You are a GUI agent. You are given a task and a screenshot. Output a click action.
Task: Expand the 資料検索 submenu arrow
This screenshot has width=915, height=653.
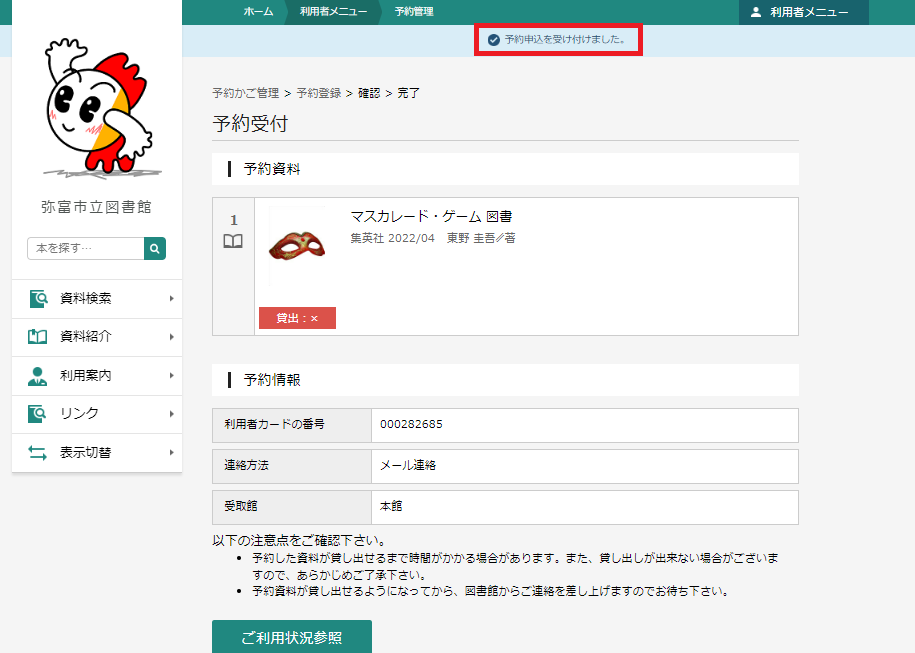pos(171,298)
